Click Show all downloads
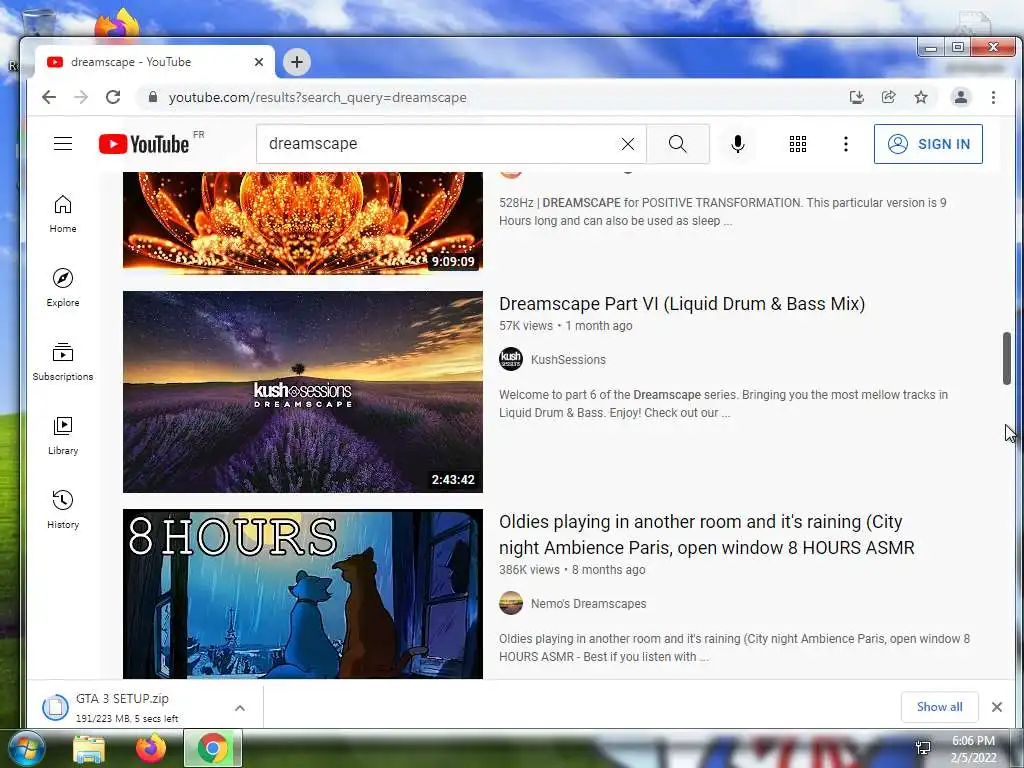1024x768 pixels. [x=939, y=707]
